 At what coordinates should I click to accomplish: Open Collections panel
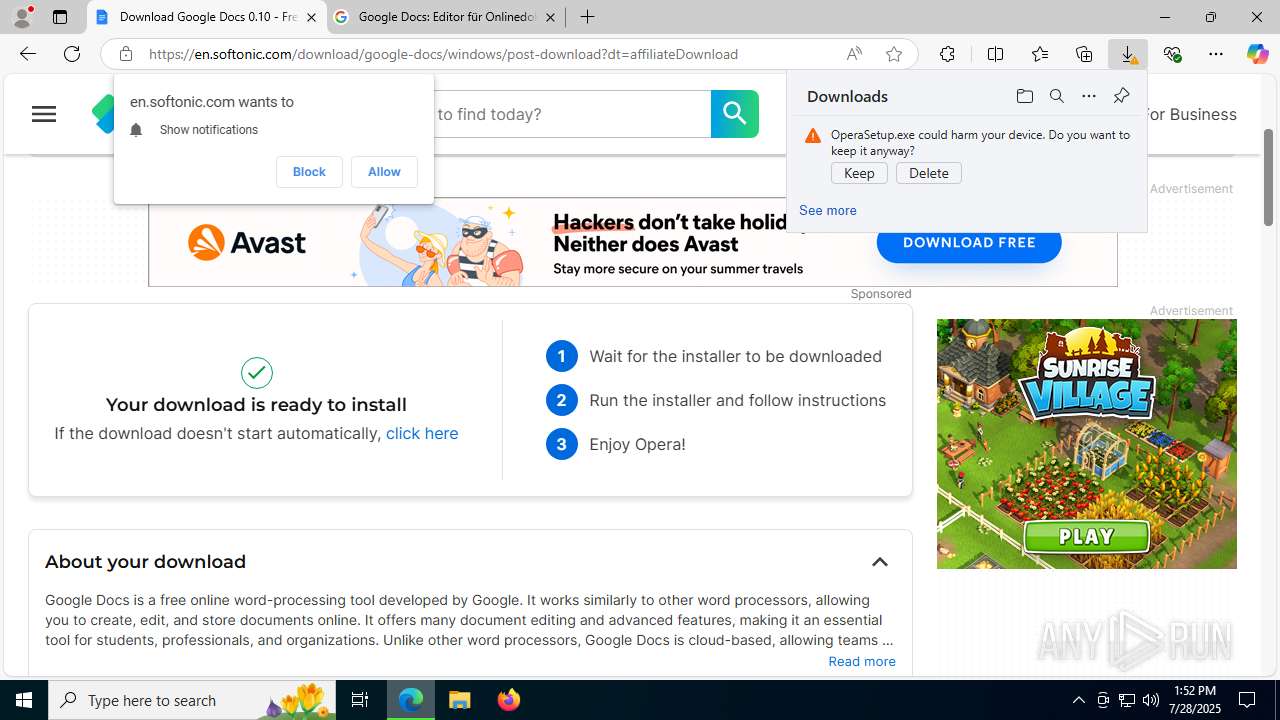(x=1084, y=54)
